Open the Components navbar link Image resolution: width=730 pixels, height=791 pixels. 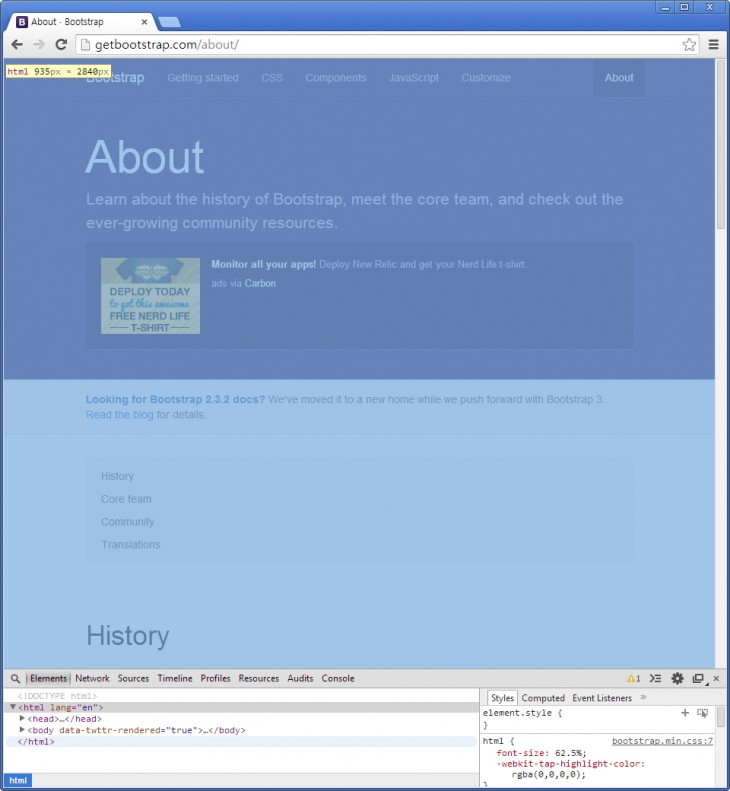point(336,78)
